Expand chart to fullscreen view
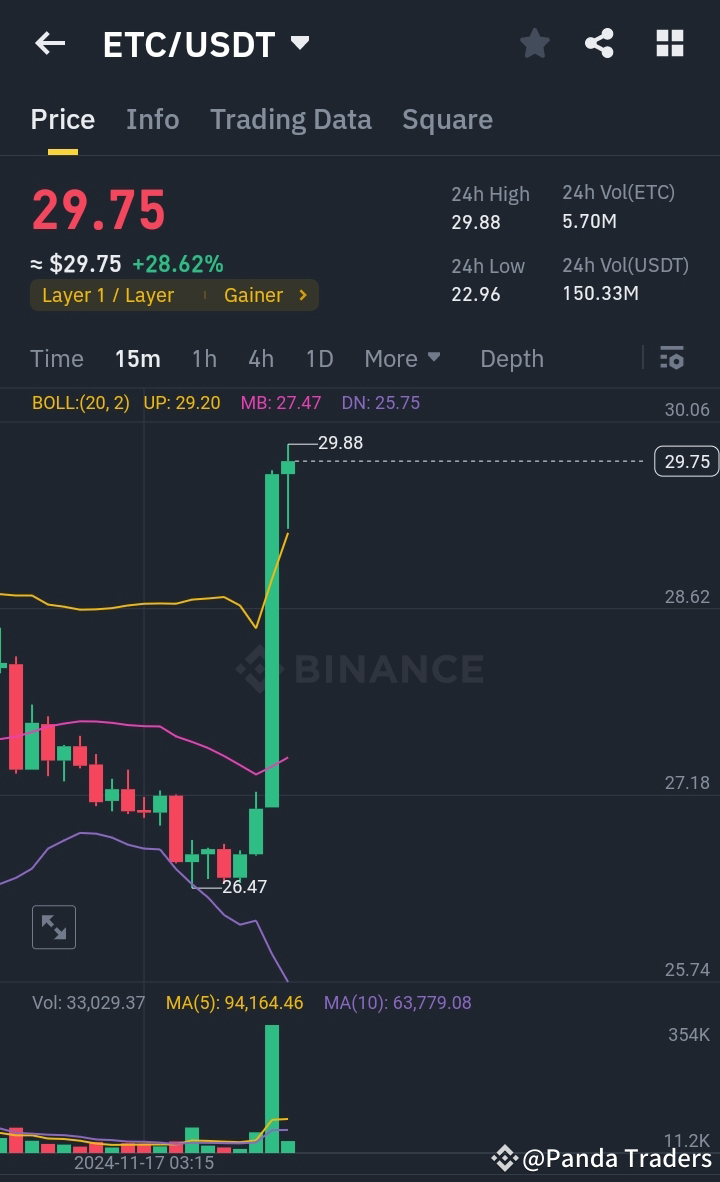 click(54, 927)
